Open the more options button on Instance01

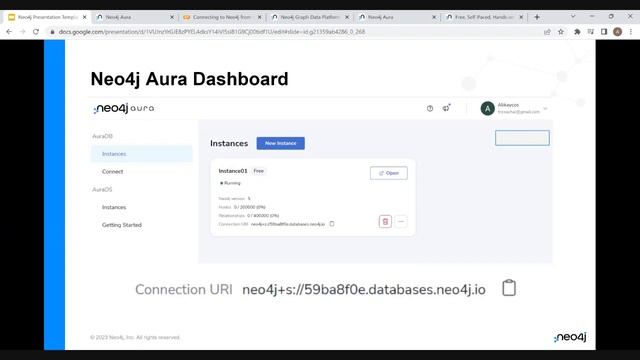point(401,222)
